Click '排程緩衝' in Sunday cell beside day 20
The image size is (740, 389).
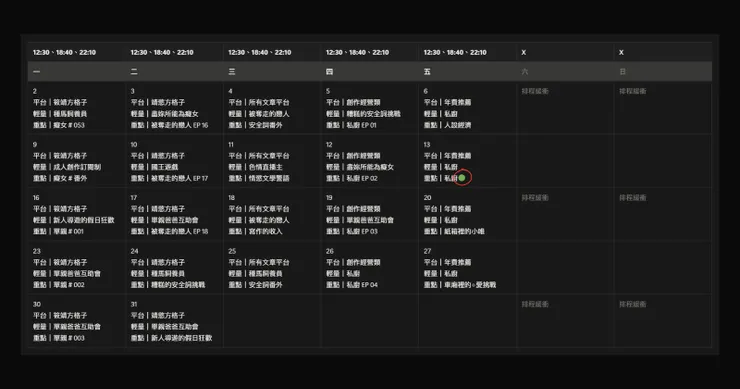(x=632, y=198)
